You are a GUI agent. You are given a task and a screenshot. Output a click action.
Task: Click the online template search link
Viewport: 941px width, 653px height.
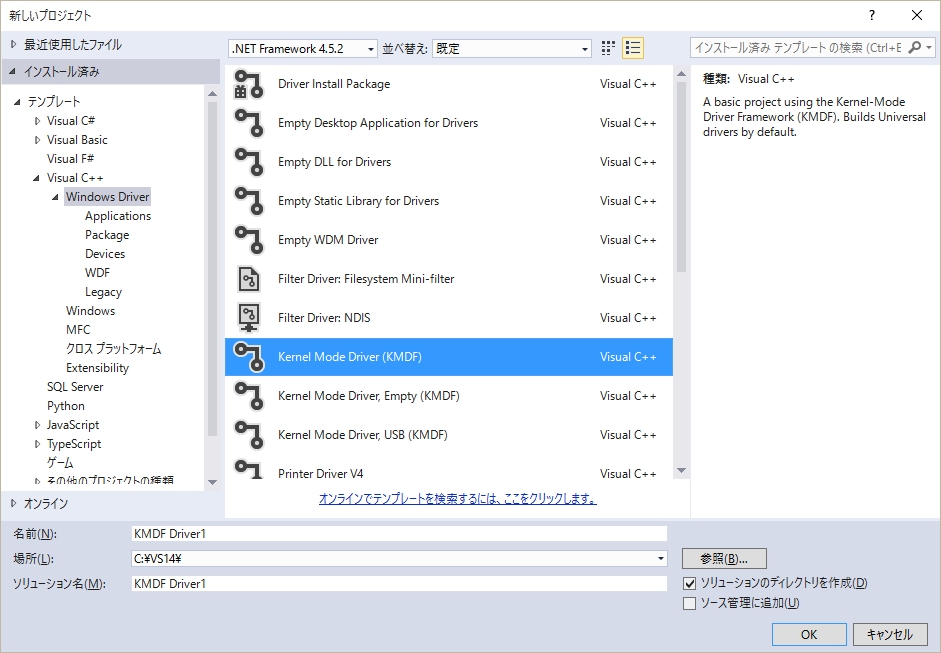457,498
